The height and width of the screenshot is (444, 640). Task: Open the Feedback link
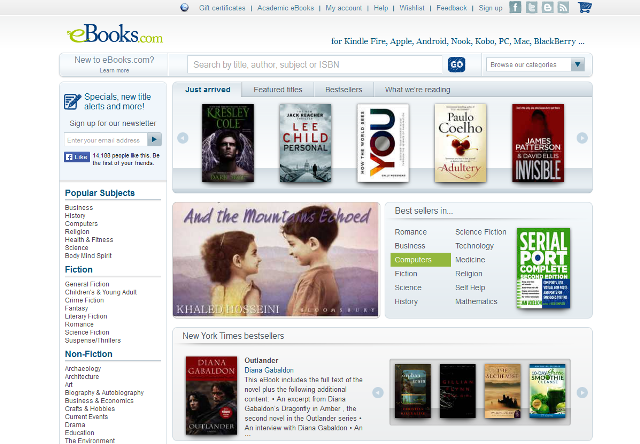tap(451, 8)
